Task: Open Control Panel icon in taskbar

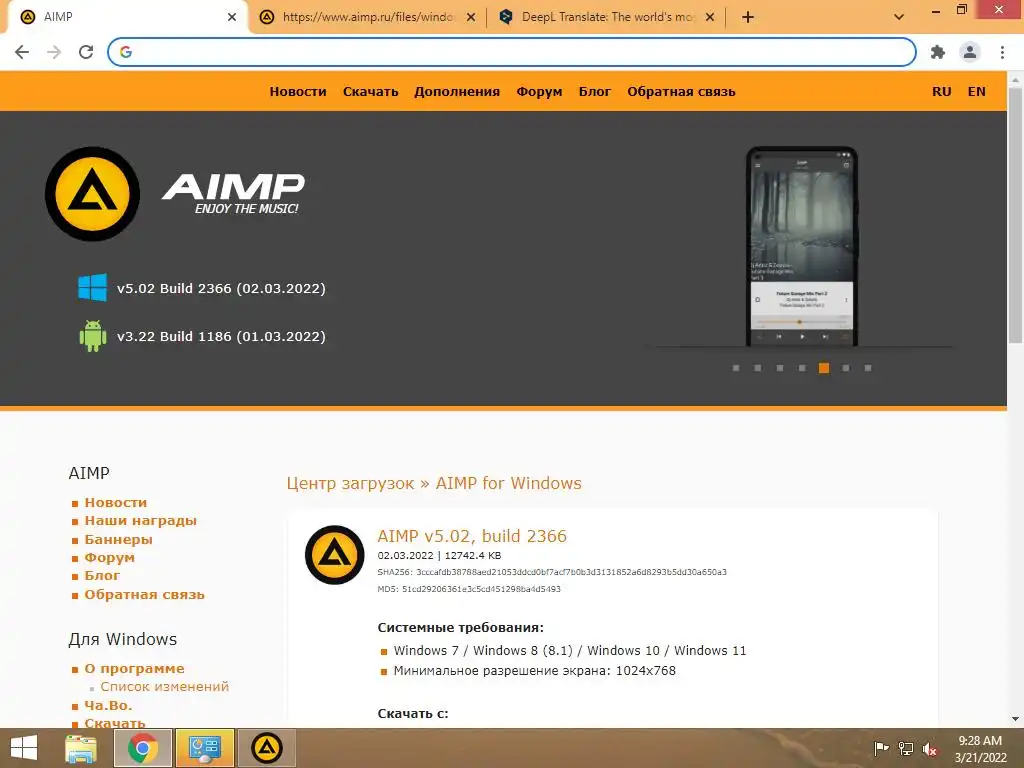Action: [204, 748]
